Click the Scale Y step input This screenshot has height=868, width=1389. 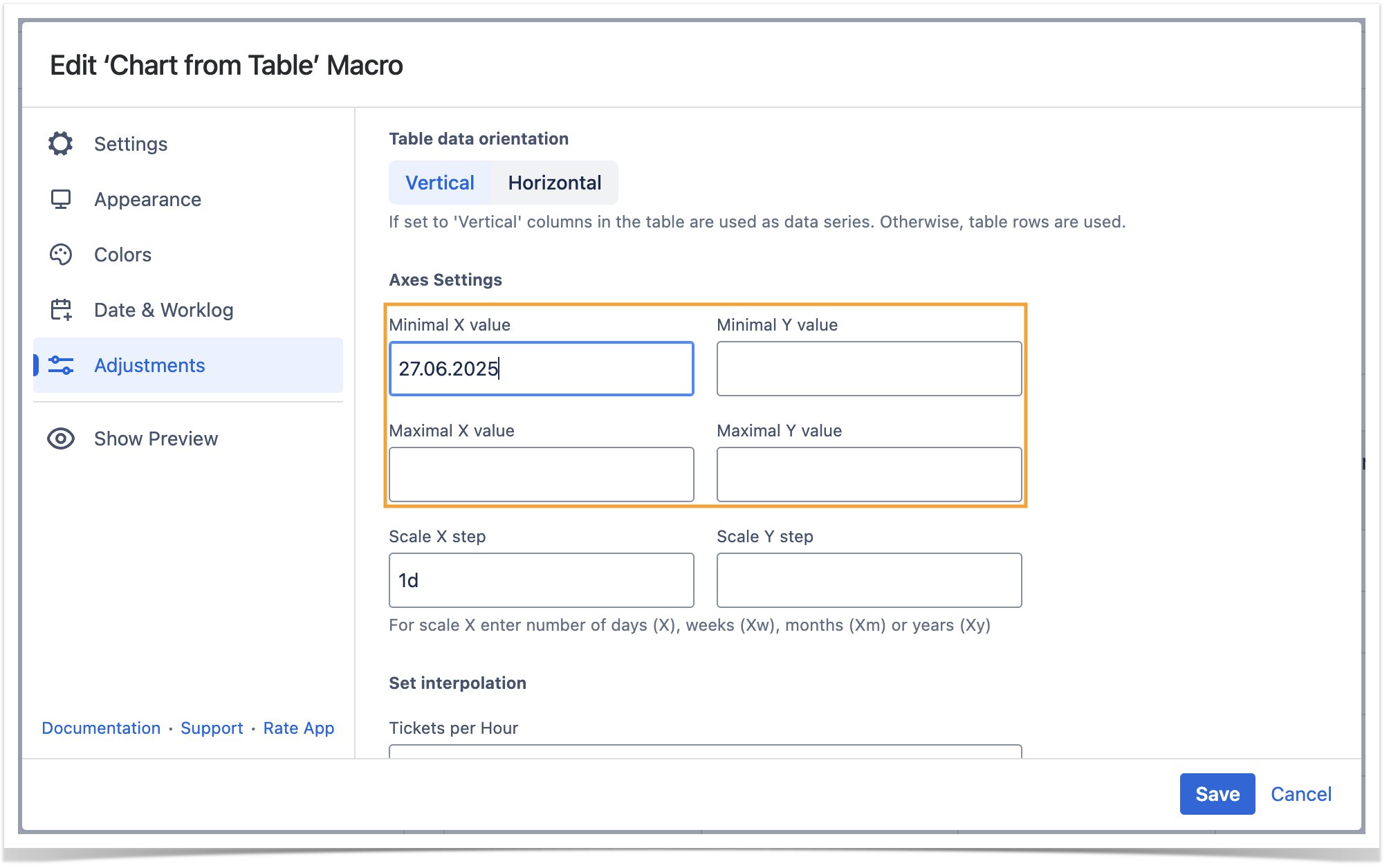tap(869, 580)
